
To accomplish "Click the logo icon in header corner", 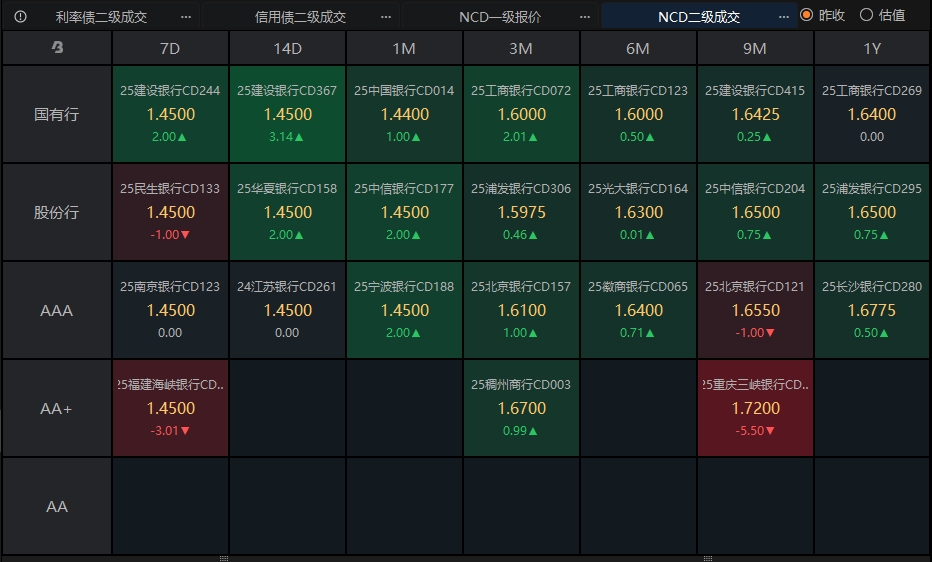I will click(57, 48).
